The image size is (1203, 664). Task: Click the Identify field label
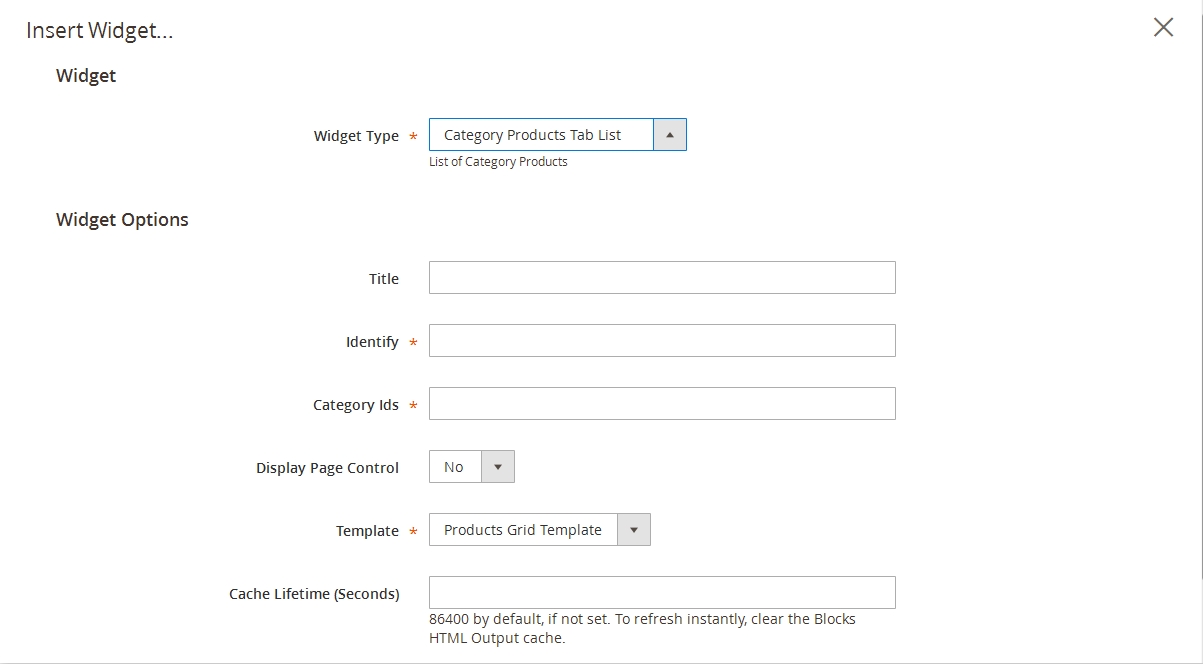(x=372, y=342)
